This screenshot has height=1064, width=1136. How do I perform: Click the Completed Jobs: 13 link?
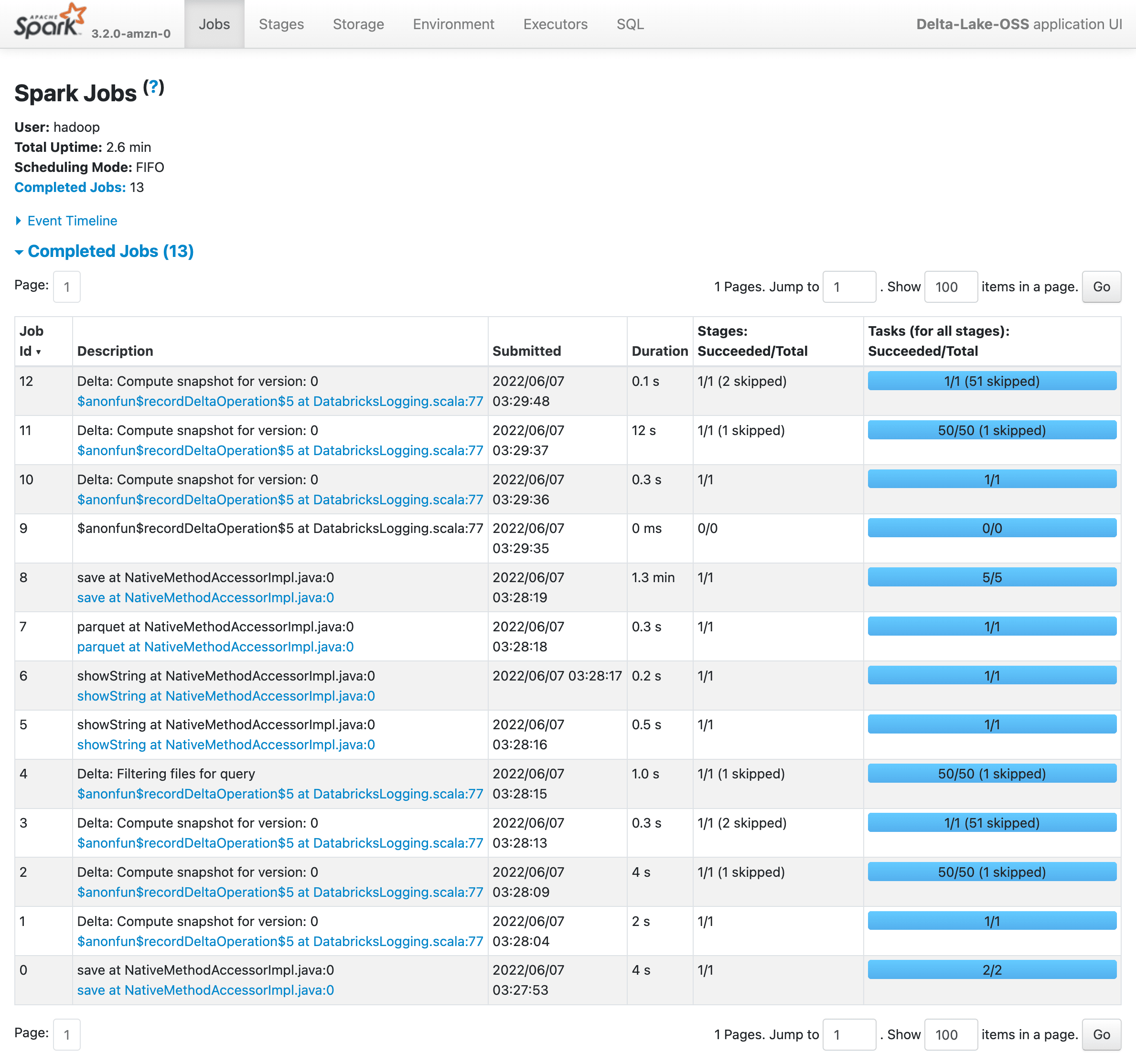click(70, 187)
